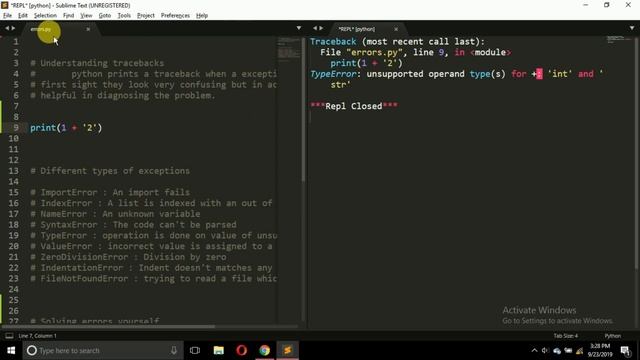The image size is (640, 360).
Task: Click the '# ZeroDivisionError' comment line
Action: pyautogui.click(x=128, y=257)
